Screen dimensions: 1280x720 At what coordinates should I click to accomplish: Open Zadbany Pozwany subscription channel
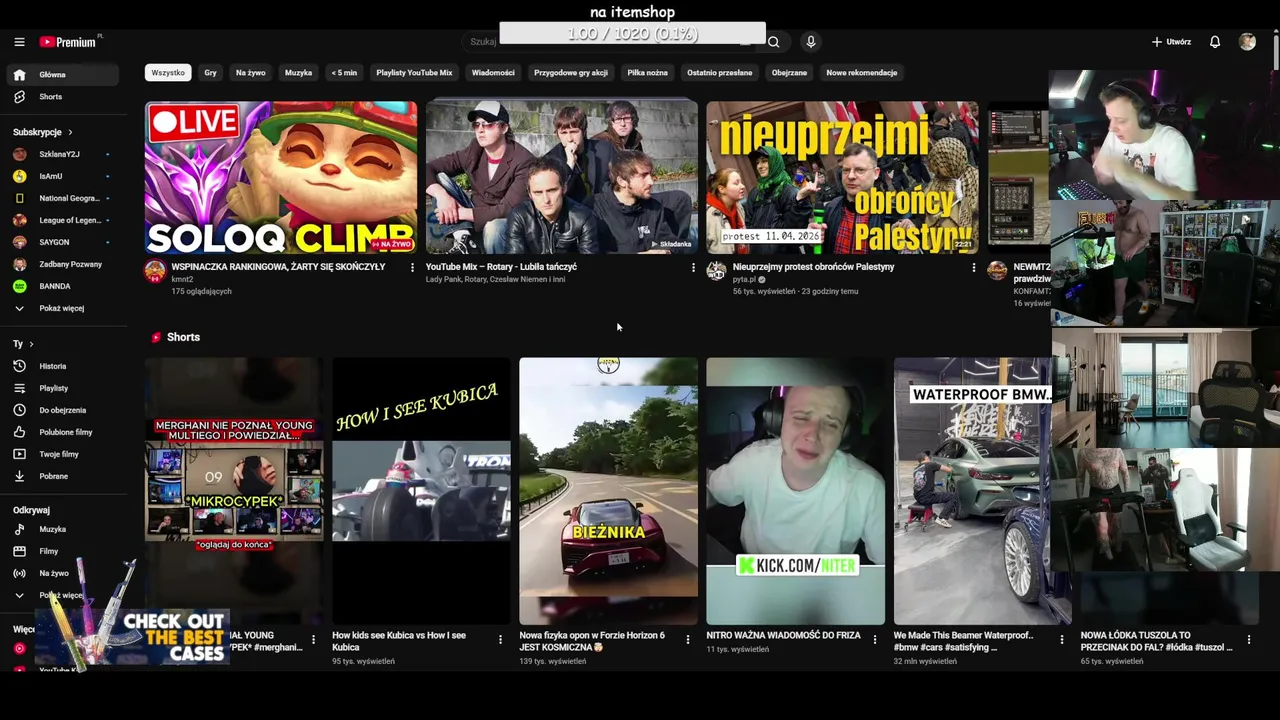tap(63, 264)
